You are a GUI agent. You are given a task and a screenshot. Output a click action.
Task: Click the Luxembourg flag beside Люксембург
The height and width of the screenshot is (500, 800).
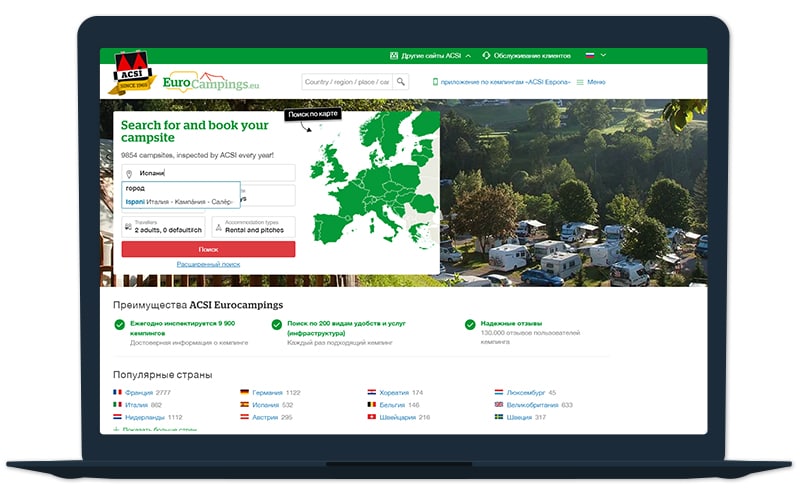tap(499, 392)
